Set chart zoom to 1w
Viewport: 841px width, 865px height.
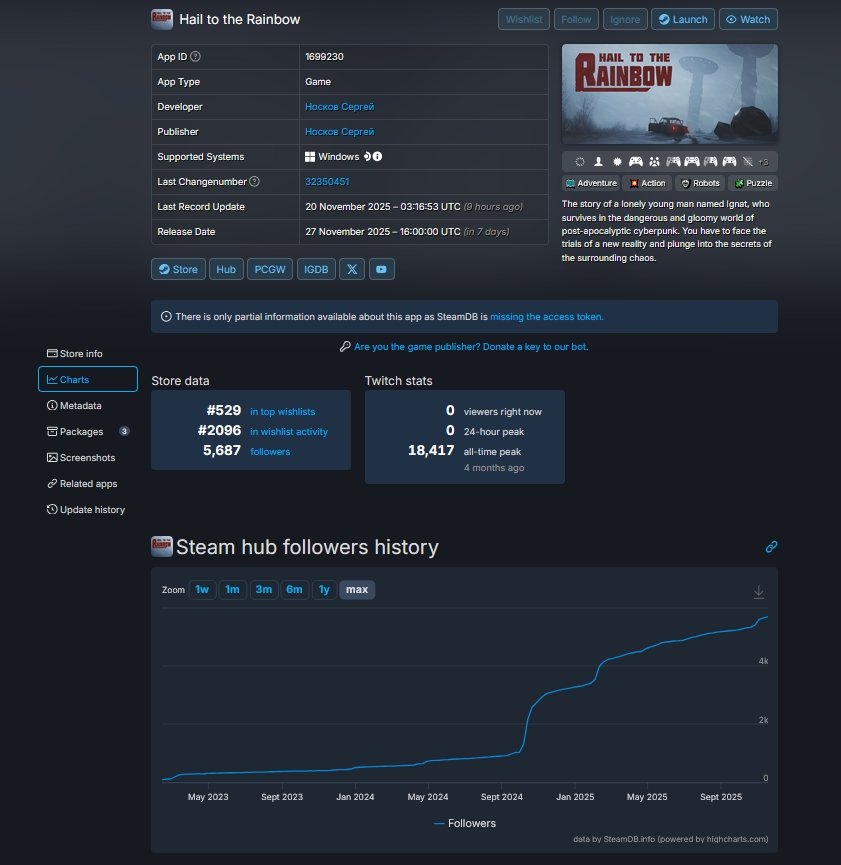[x=202, y=590]
